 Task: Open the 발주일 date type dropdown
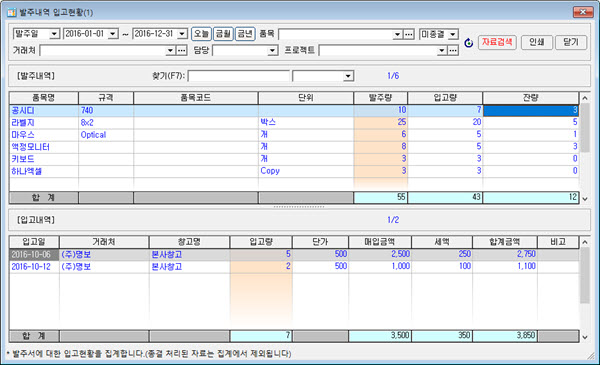tap(54, 34)
